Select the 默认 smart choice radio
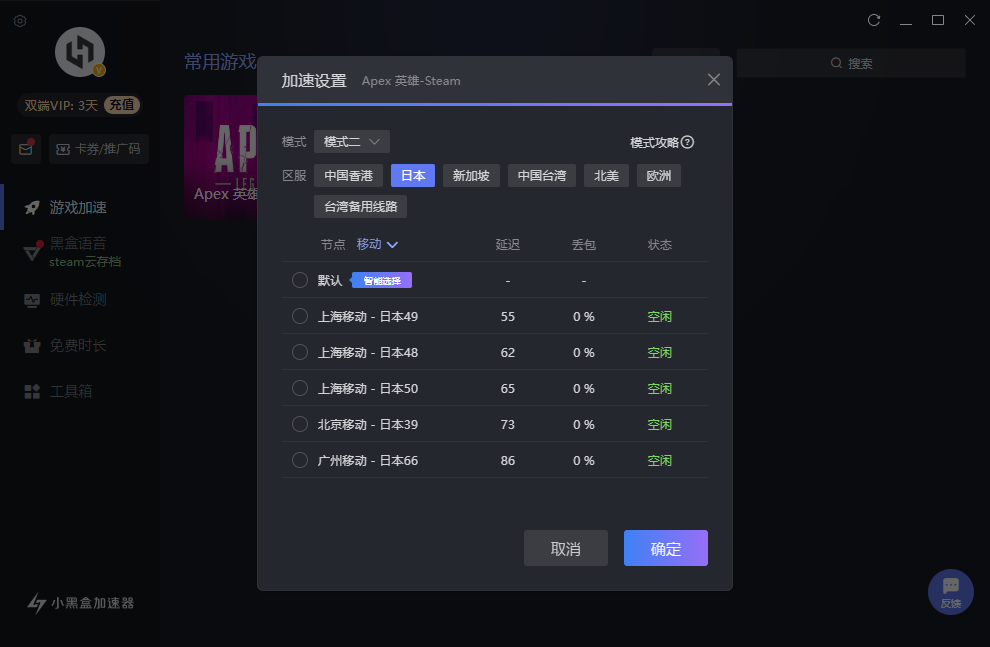Image resolution: width=990 pixels, height=647 pixels. tap(300, 280)
